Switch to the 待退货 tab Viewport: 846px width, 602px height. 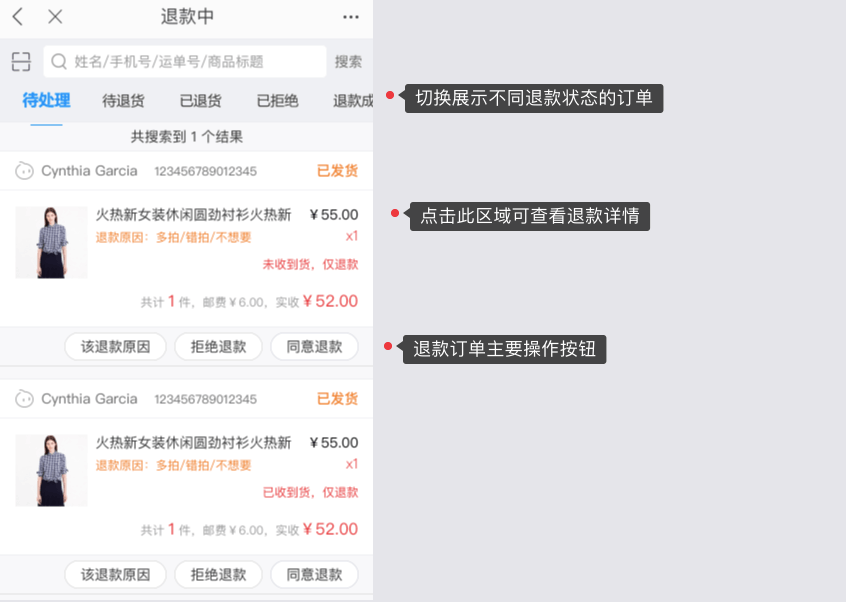click(x=124, y=101)
